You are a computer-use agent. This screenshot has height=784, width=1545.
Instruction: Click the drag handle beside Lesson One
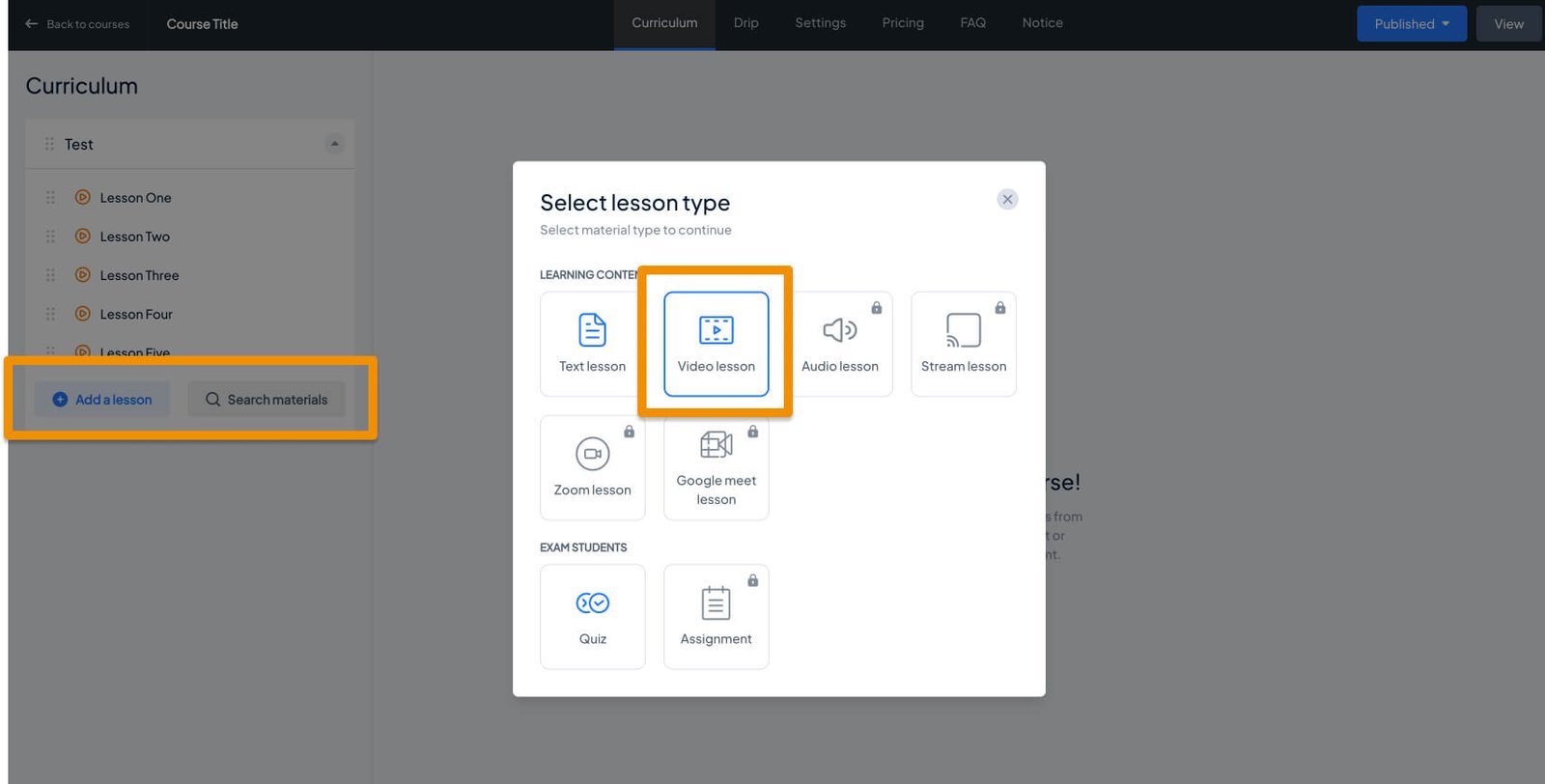click(x=51, y=197)
